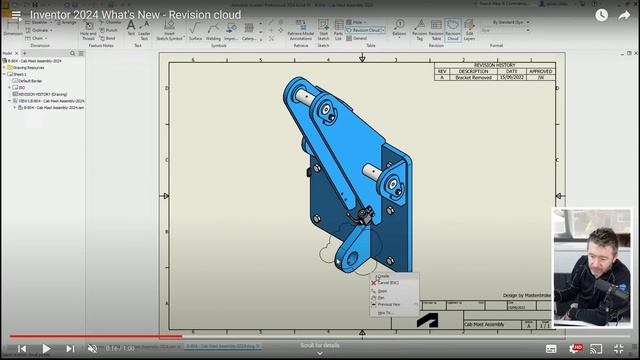Click the Revision Cloud ribbon button

453,30
